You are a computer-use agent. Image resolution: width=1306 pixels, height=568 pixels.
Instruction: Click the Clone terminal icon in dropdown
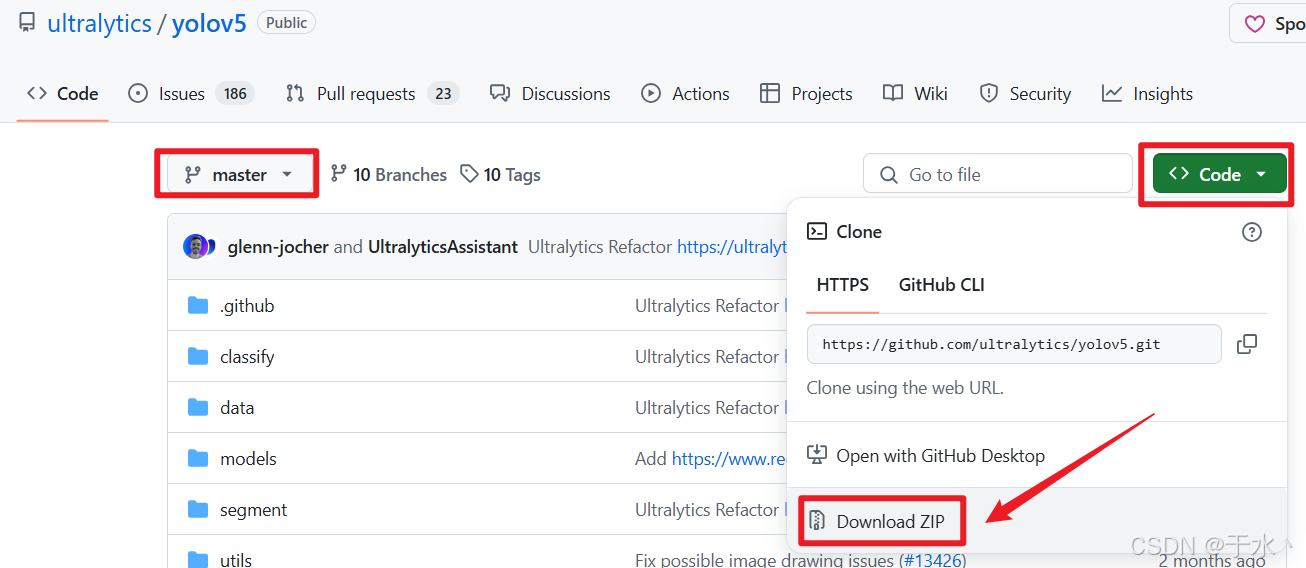817,231
